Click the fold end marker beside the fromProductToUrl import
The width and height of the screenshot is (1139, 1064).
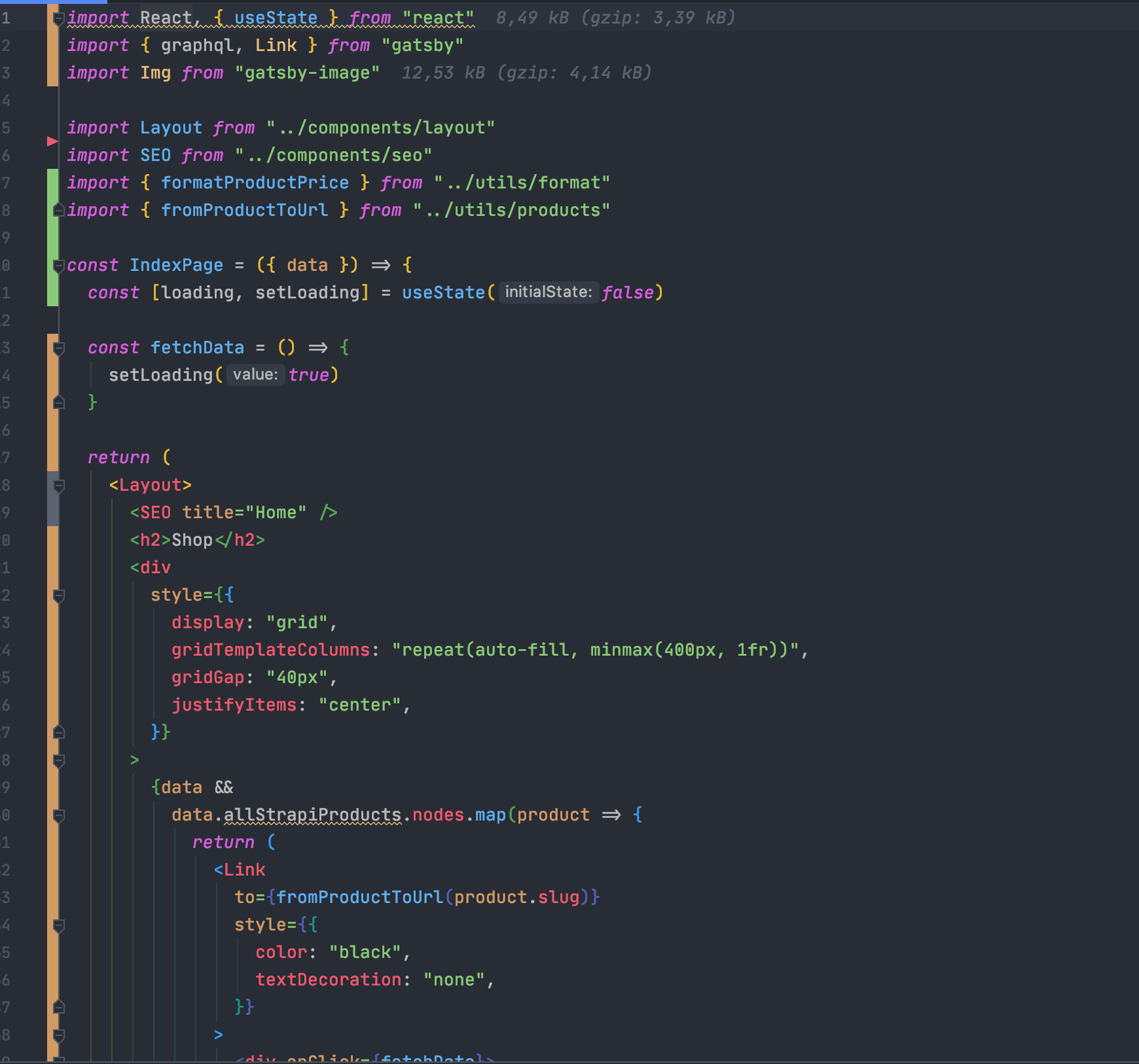[x=58, y=210]
